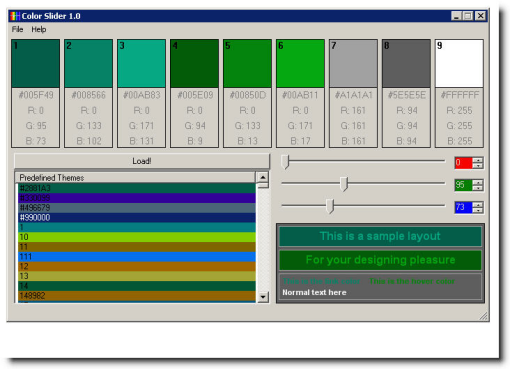Select theme 10 with lime green color

point(137,237)
